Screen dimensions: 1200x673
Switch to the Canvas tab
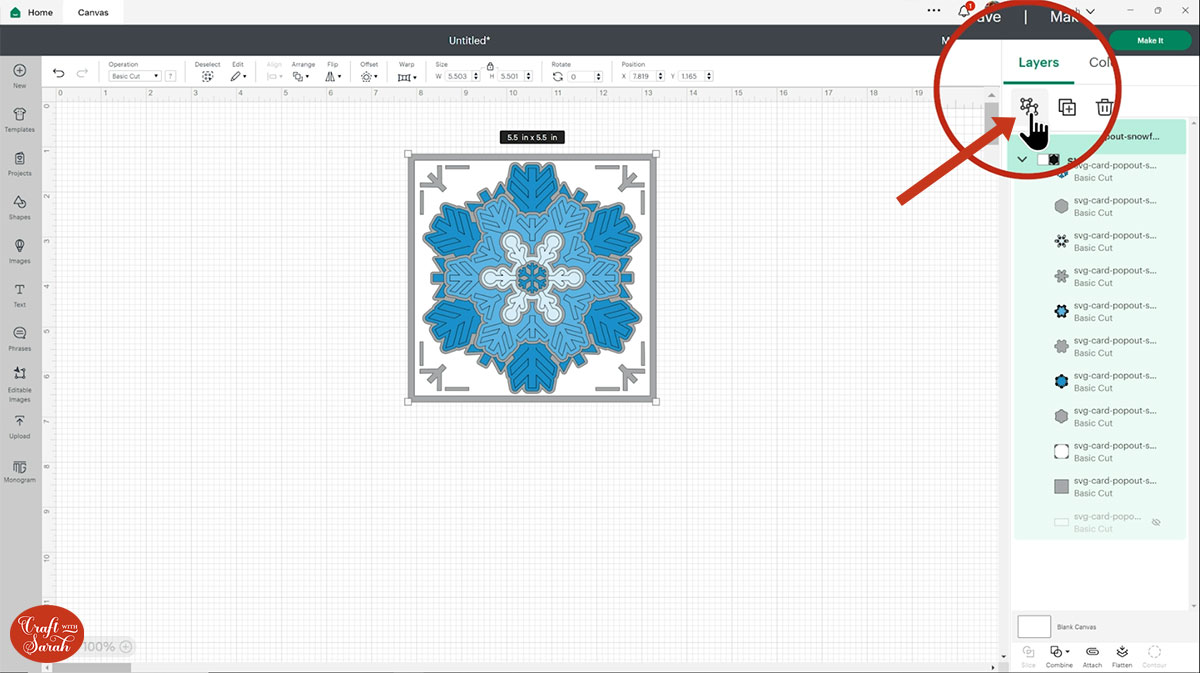(93, 12)
